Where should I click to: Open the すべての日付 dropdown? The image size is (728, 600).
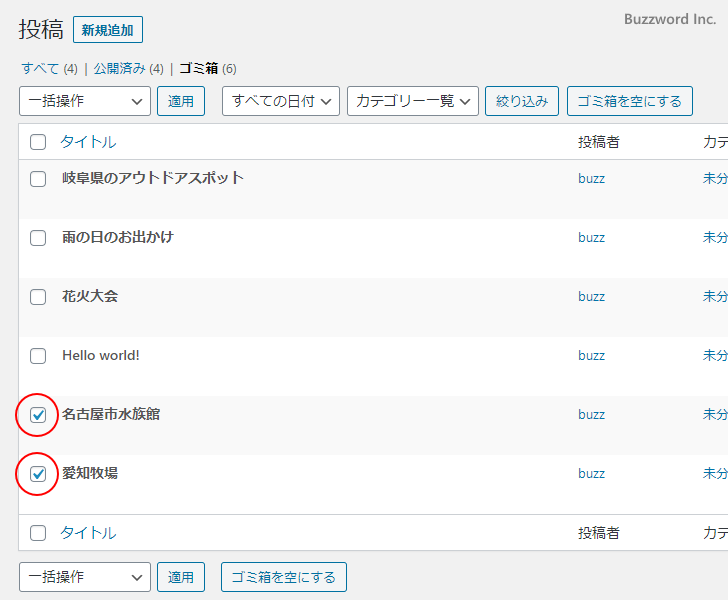click(281, 101)
